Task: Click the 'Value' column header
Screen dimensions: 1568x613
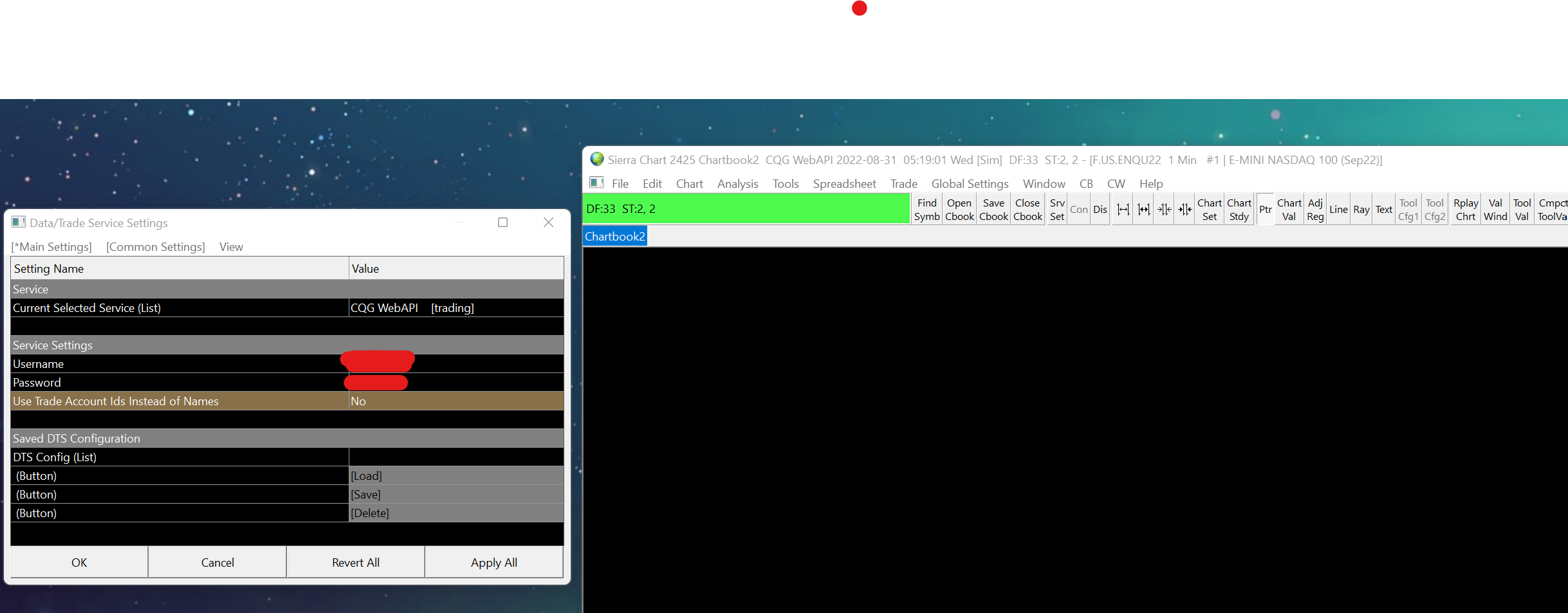Action: (x=456, y=268)
